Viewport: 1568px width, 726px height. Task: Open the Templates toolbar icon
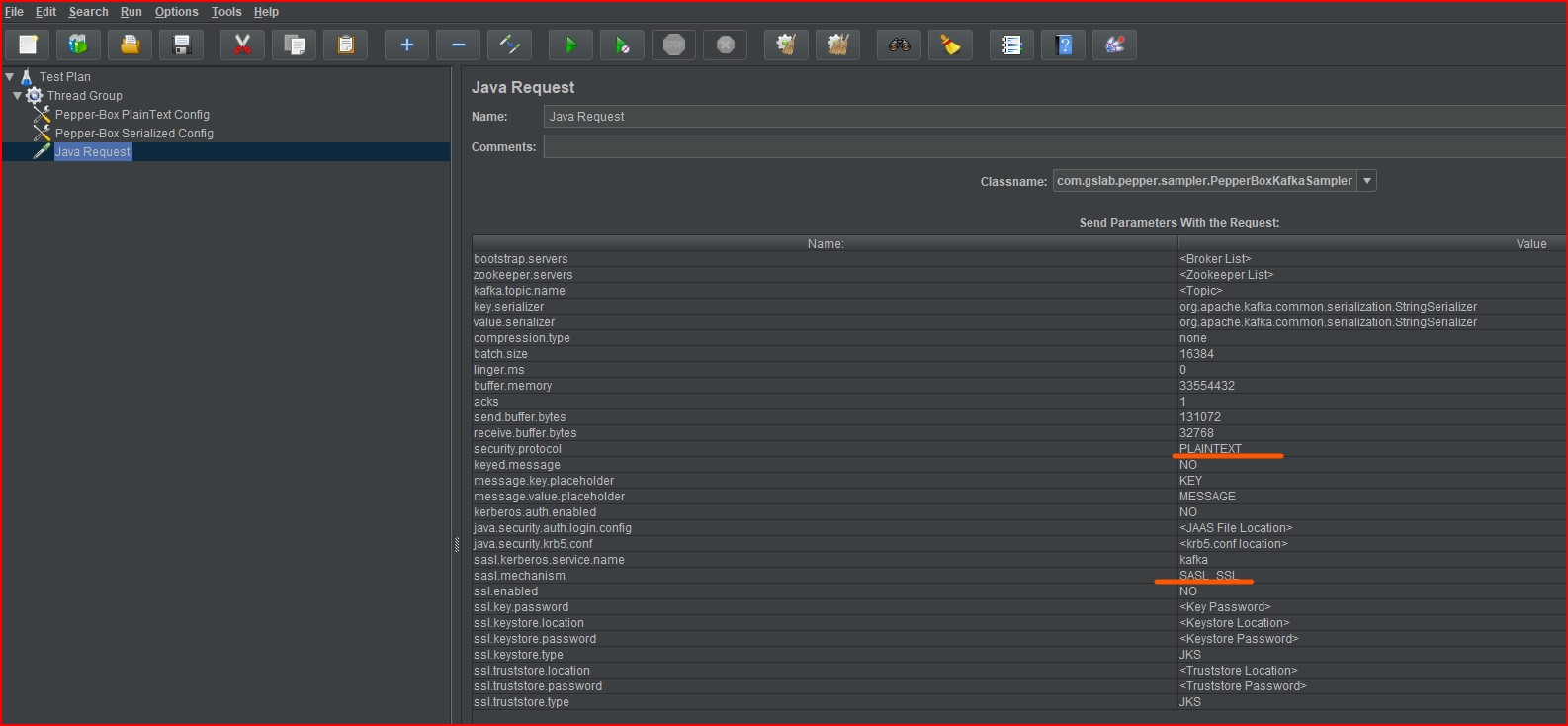tap(79, 45)
